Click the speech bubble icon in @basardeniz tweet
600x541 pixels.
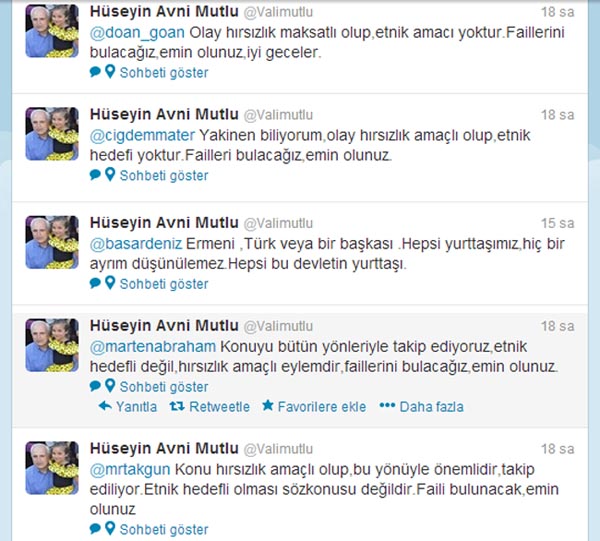click(x=95, y=283)
